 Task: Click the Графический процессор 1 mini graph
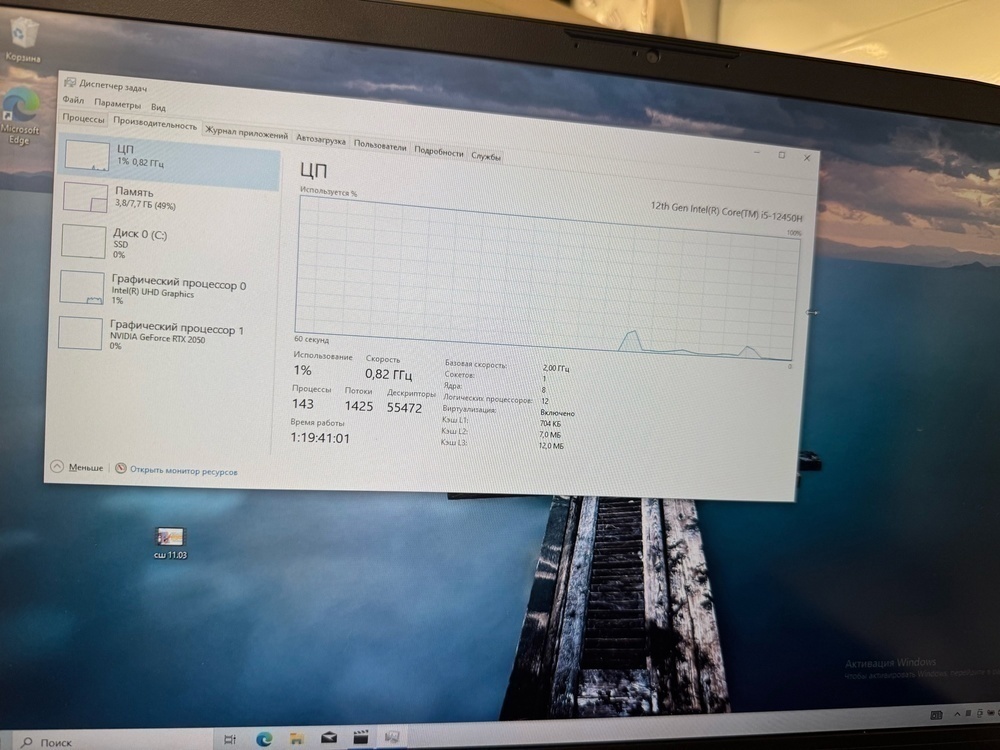coord(80,333)
